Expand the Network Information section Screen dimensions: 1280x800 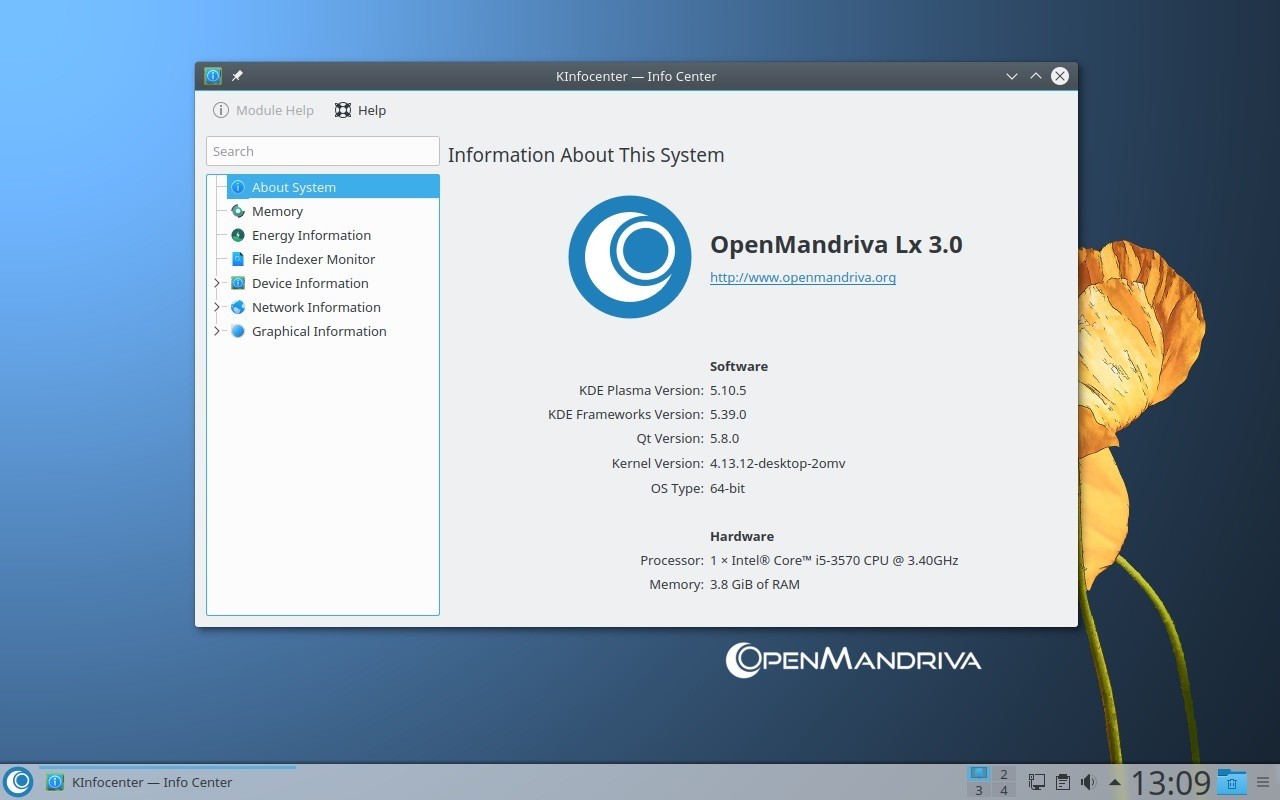pos(217,307)
